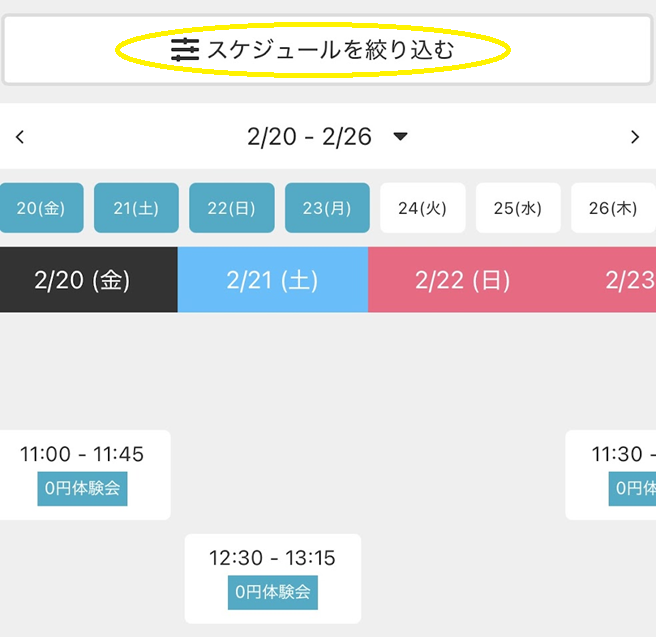Toggle the 20(金) day filter
The width and height of the screenshot is (656, 637).
pos(41,208)
